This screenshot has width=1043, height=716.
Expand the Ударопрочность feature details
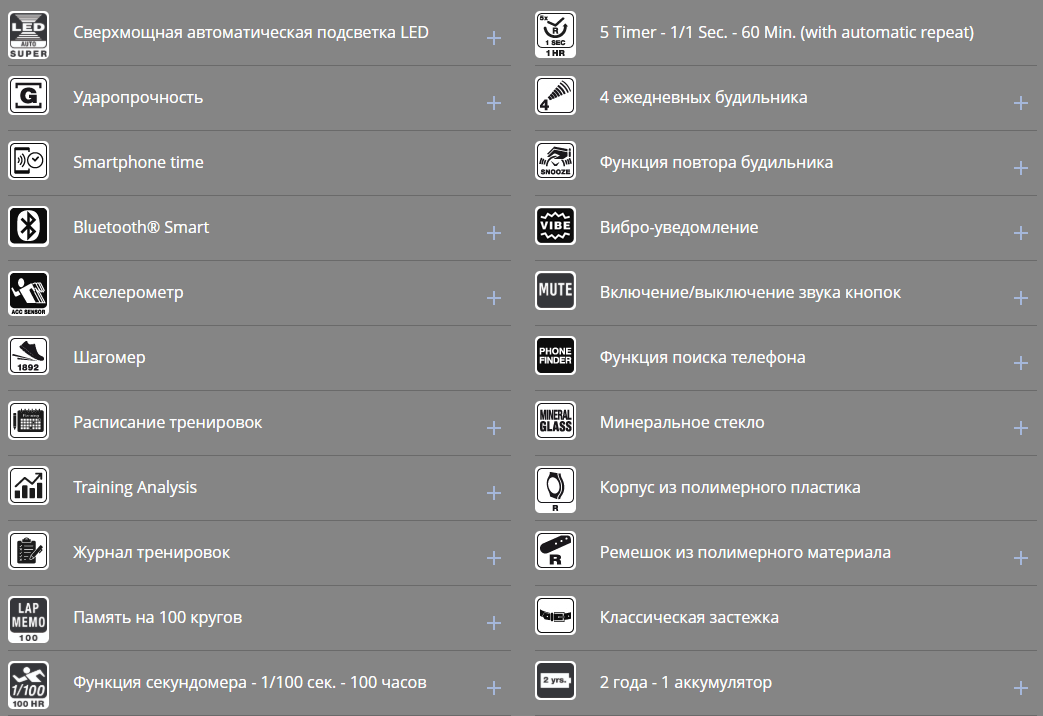tap(493, 103)
